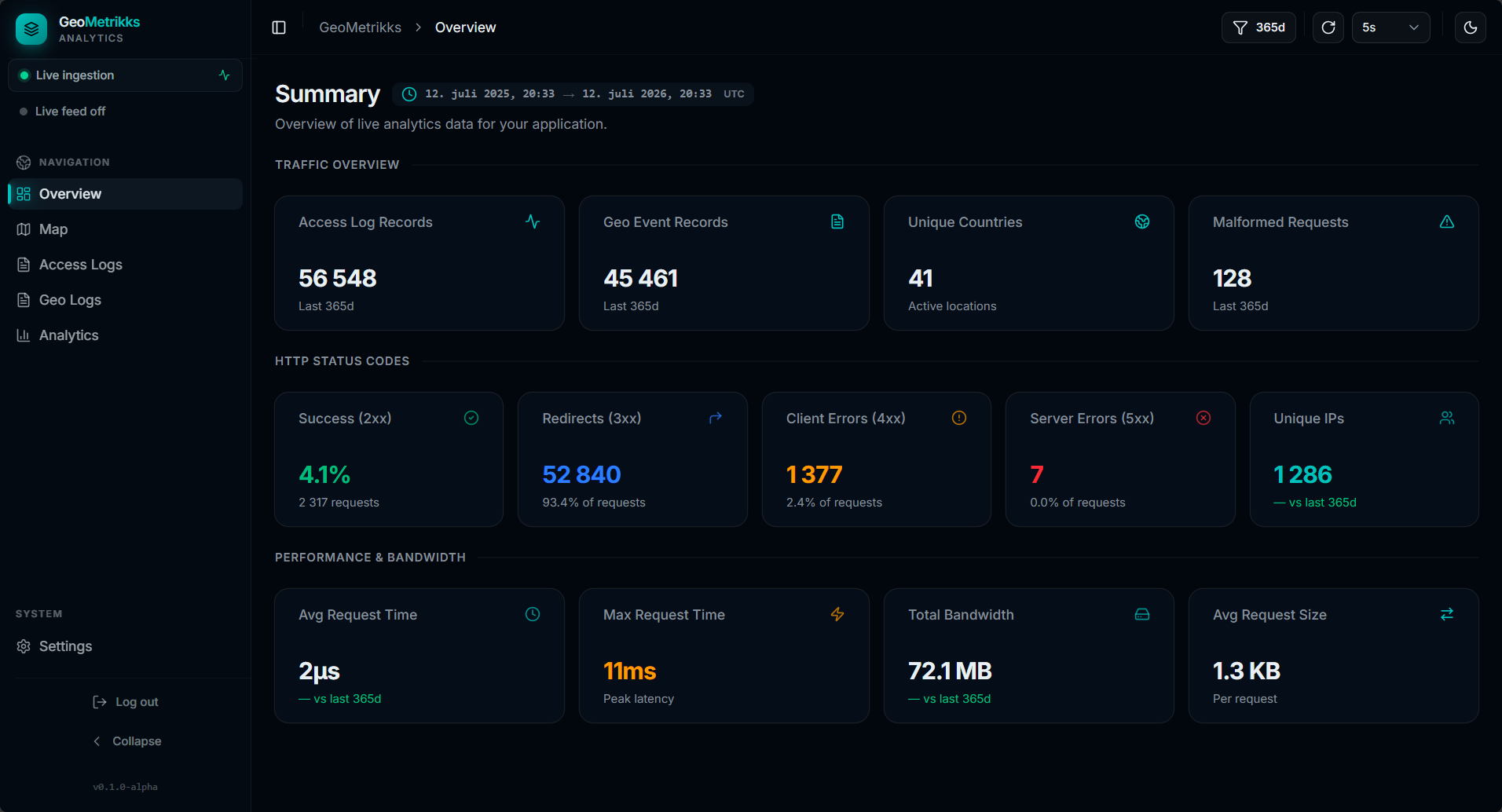Click the 45 461 geo events value

[641, 279]
